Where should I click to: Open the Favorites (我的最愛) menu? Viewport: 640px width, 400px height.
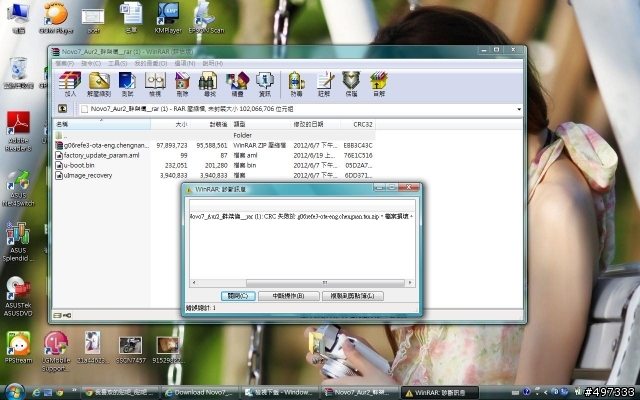click(x=151, y=64)
